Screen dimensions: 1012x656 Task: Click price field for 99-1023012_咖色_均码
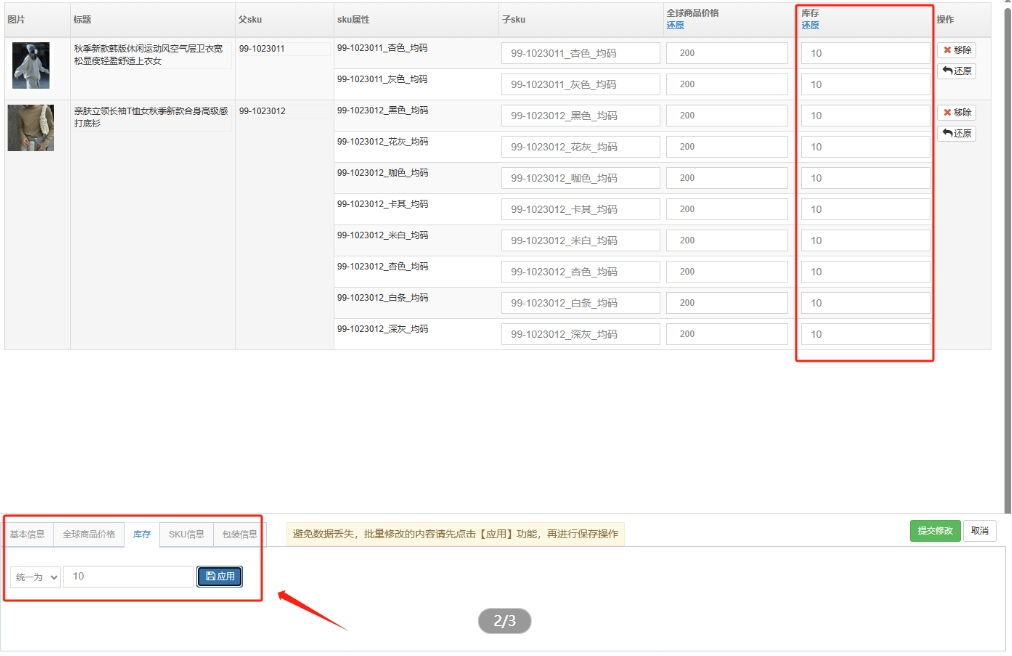[x=727, y=178]
